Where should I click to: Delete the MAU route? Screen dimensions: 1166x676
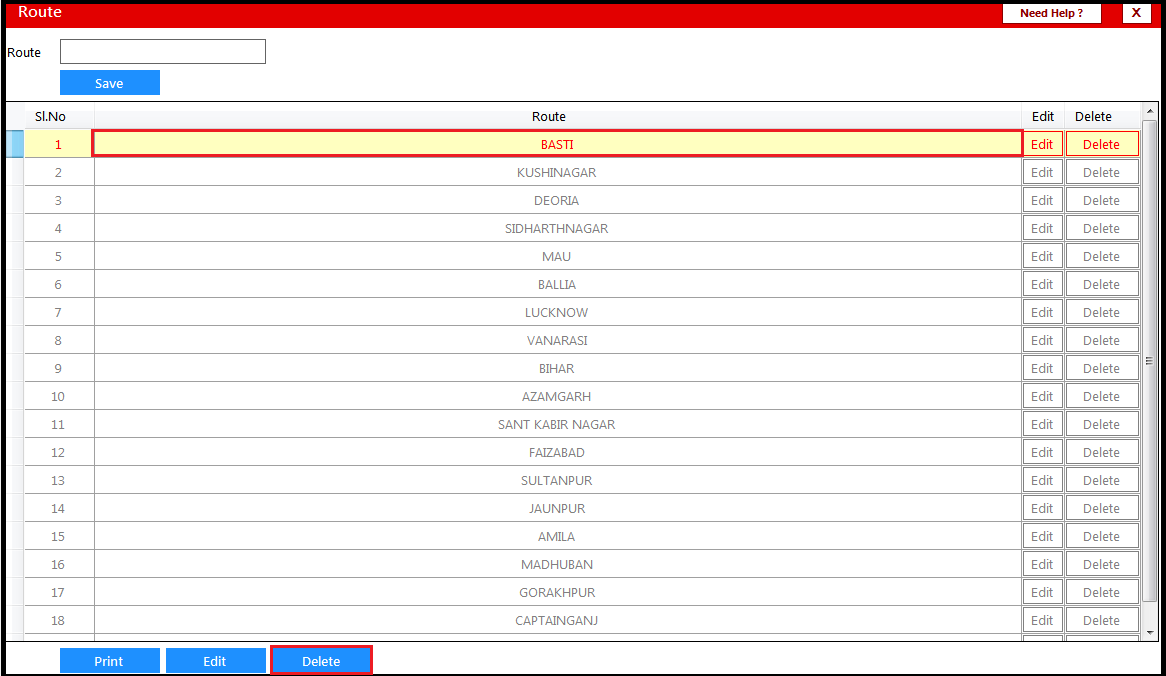tap(1101, 257)
